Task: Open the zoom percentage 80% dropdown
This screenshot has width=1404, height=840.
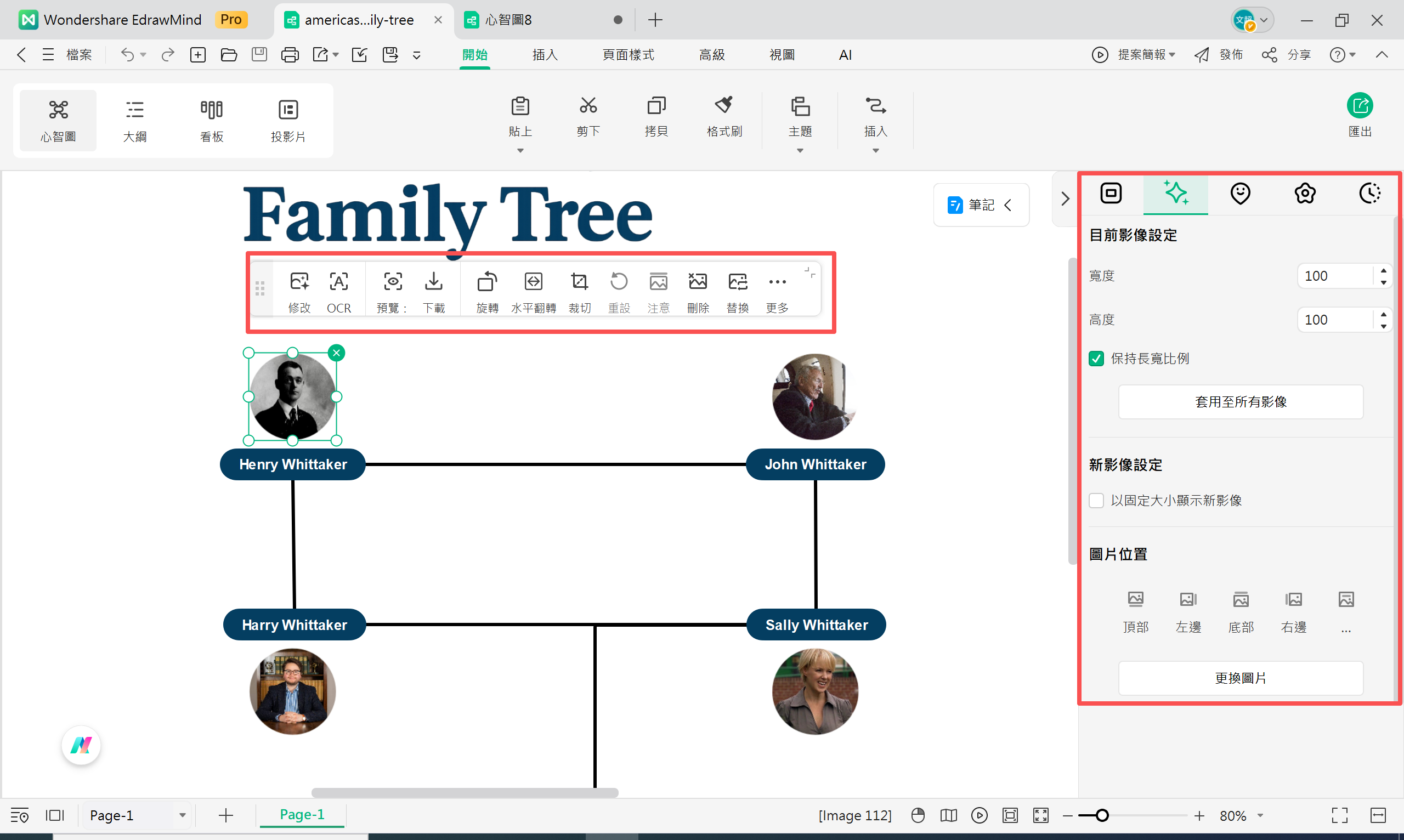Action: (1260, 815)
